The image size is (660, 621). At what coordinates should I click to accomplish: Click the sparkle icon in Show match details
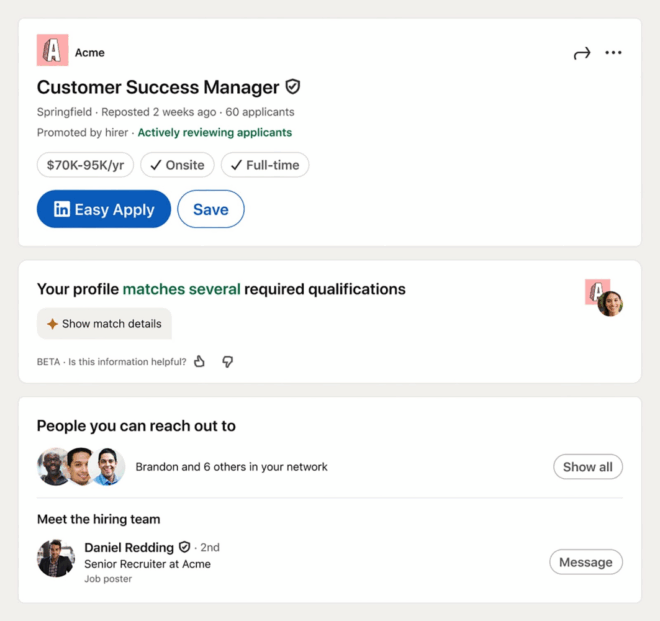(52, 324)
